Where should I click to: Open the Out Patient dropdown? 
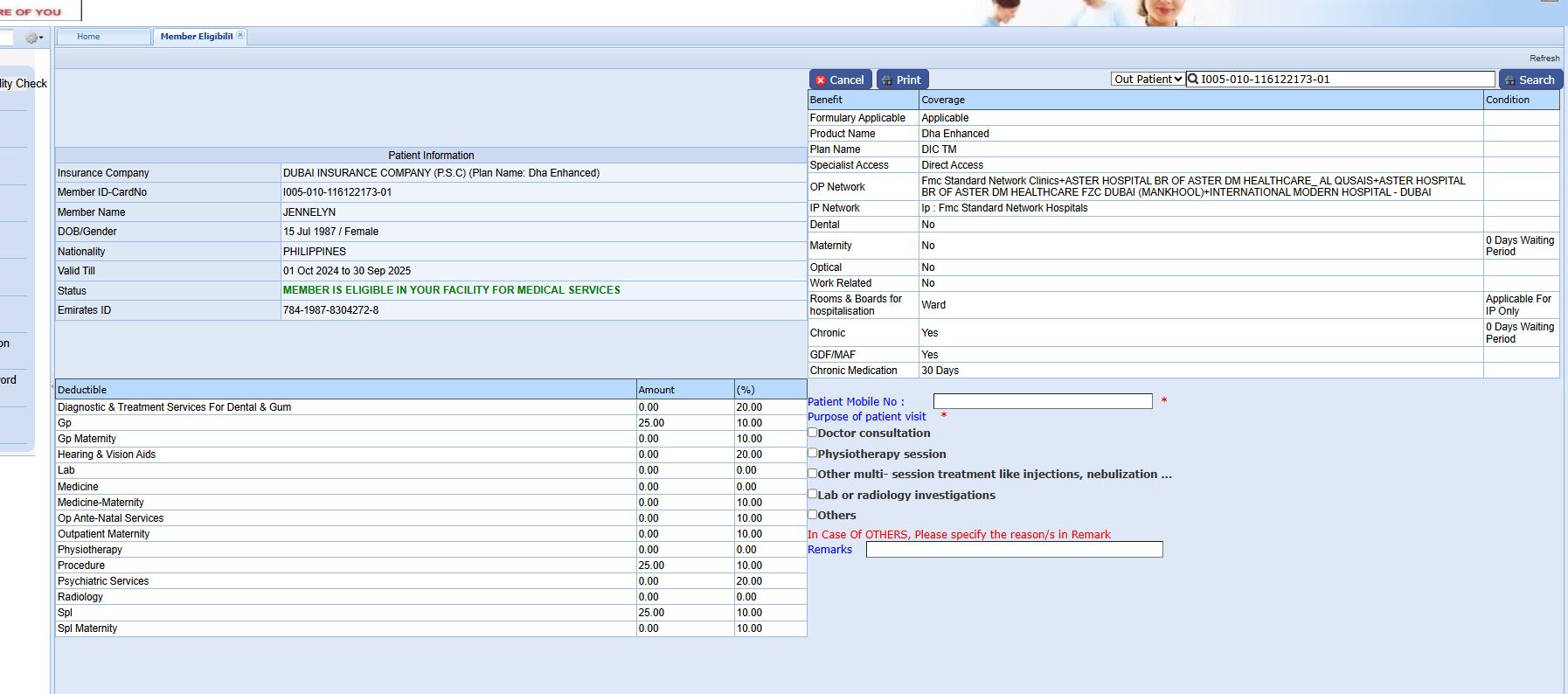point(1148,80)
